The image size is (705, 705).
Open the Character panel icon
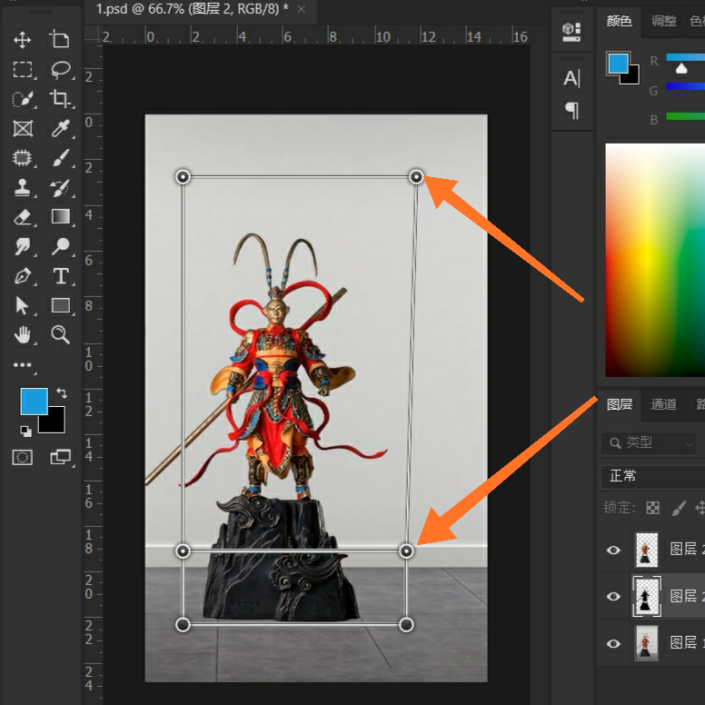[572, 78]
